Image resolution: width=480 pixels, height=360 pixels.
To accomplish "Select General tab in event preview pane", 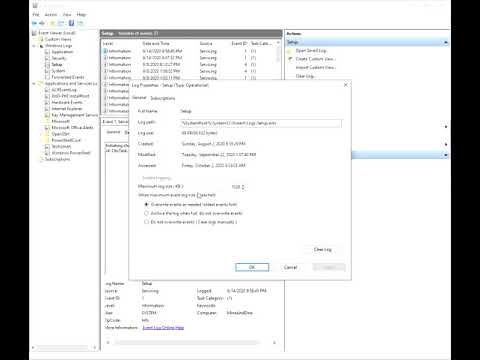I will 113,132.
